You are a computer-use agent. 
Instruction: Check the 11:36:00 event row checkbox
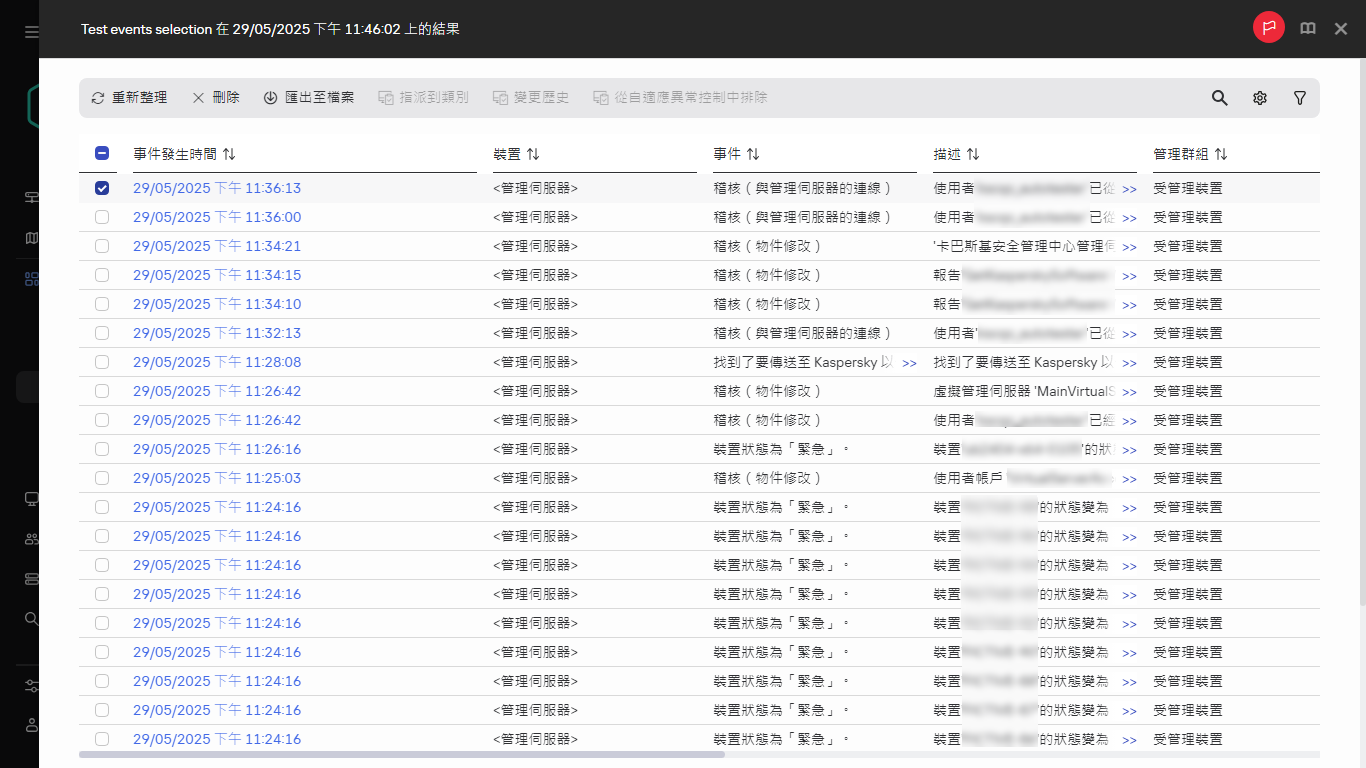tap(102, 217)
